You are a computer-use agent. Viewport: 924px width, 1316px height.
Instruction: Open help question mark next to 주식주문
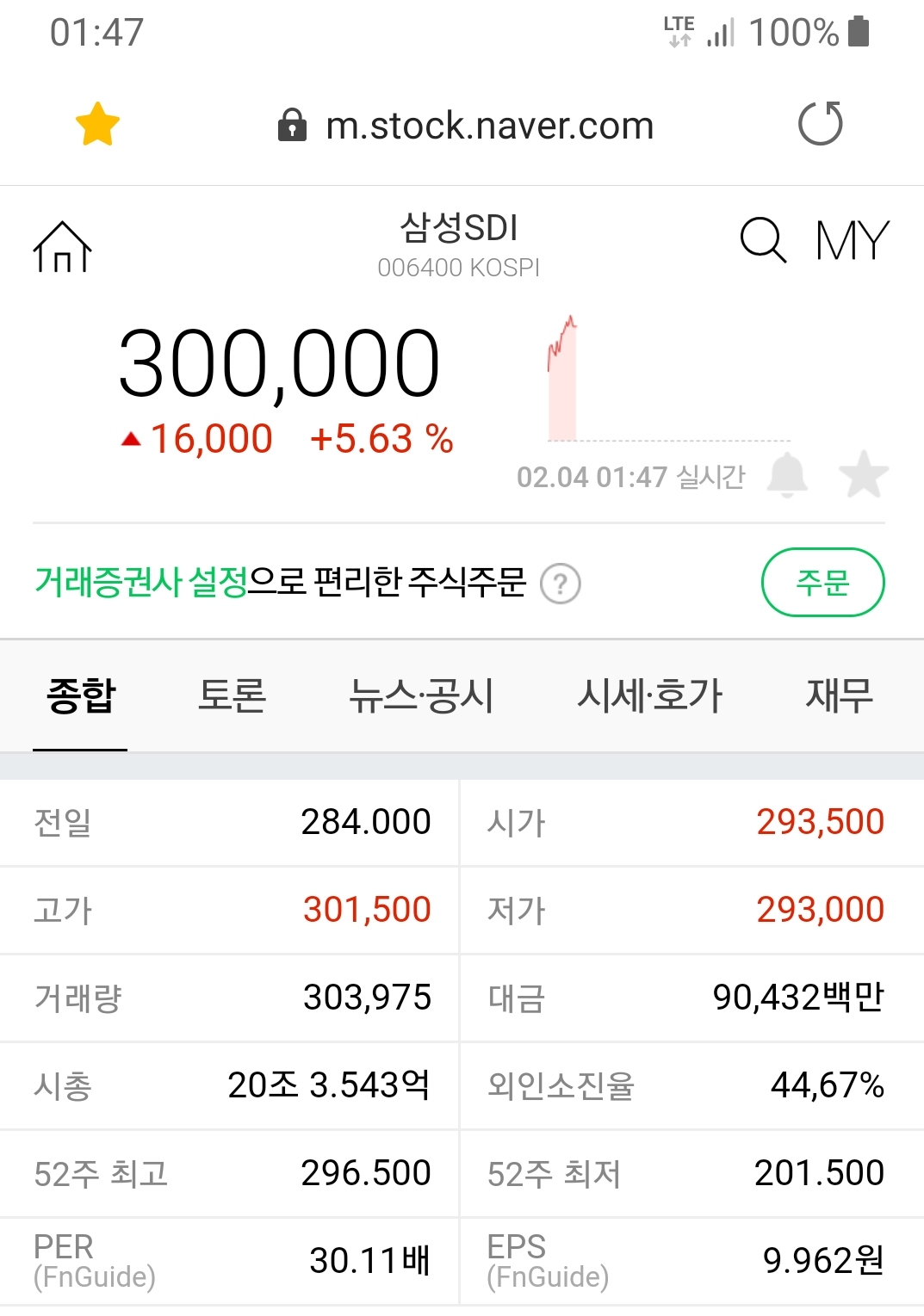tap(561, 584)
